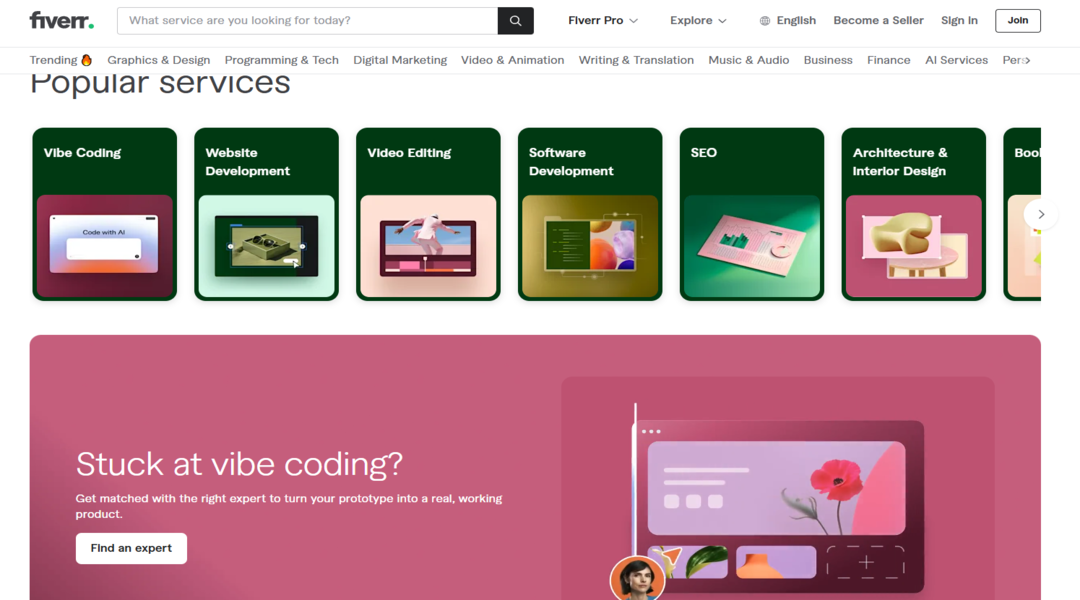1080x600 pixels.
Task: Click the search magnifier button
Action: (515, 21)
